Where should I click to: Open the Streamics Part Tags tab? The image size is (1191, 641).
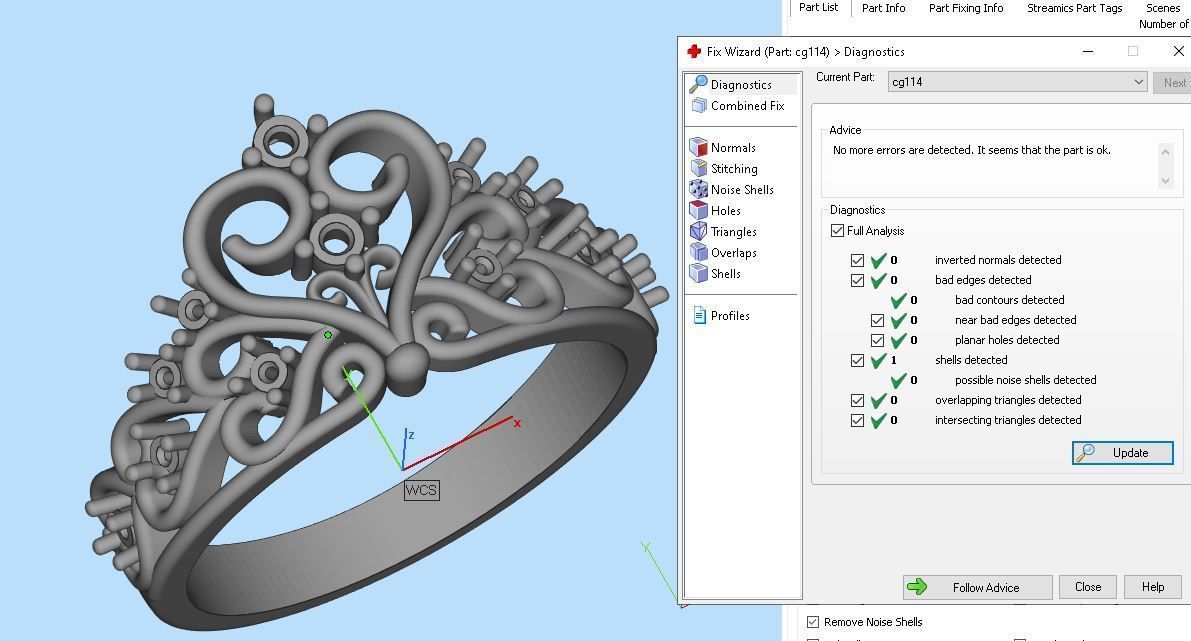pos(1074,8)
